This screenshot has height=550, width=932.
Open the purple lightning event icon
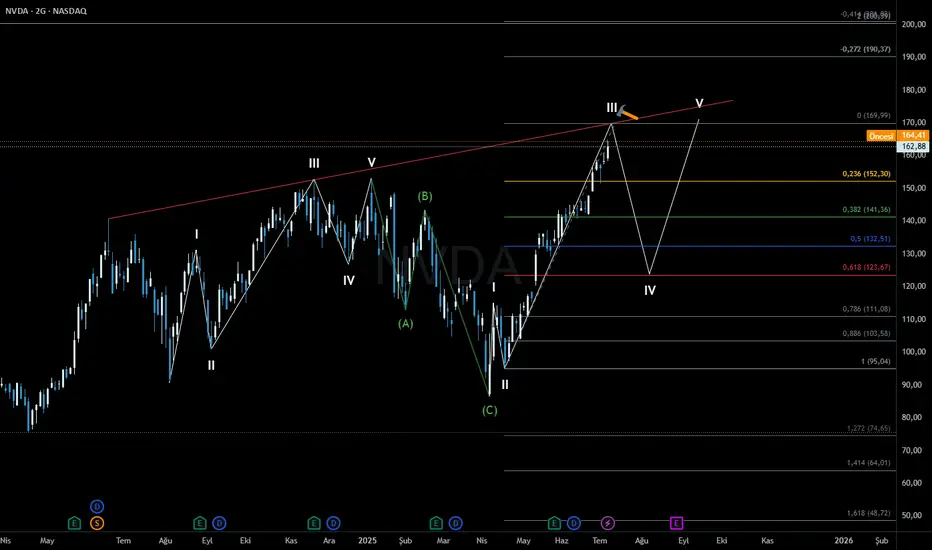(x=607, y=523)
